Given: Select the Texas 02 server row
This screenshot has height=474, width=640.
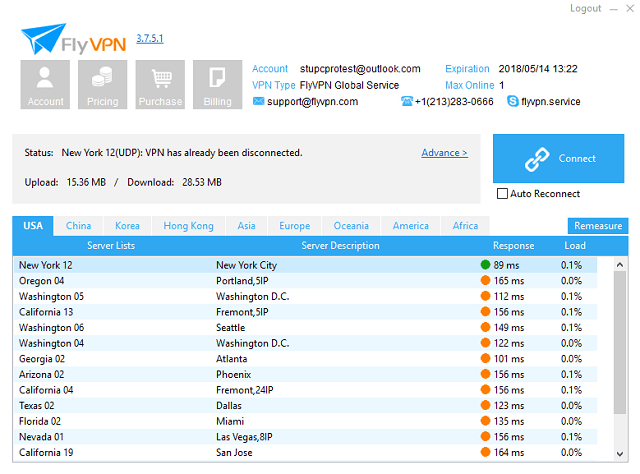Looking at the screenshot, I should (x=305, y=405).
